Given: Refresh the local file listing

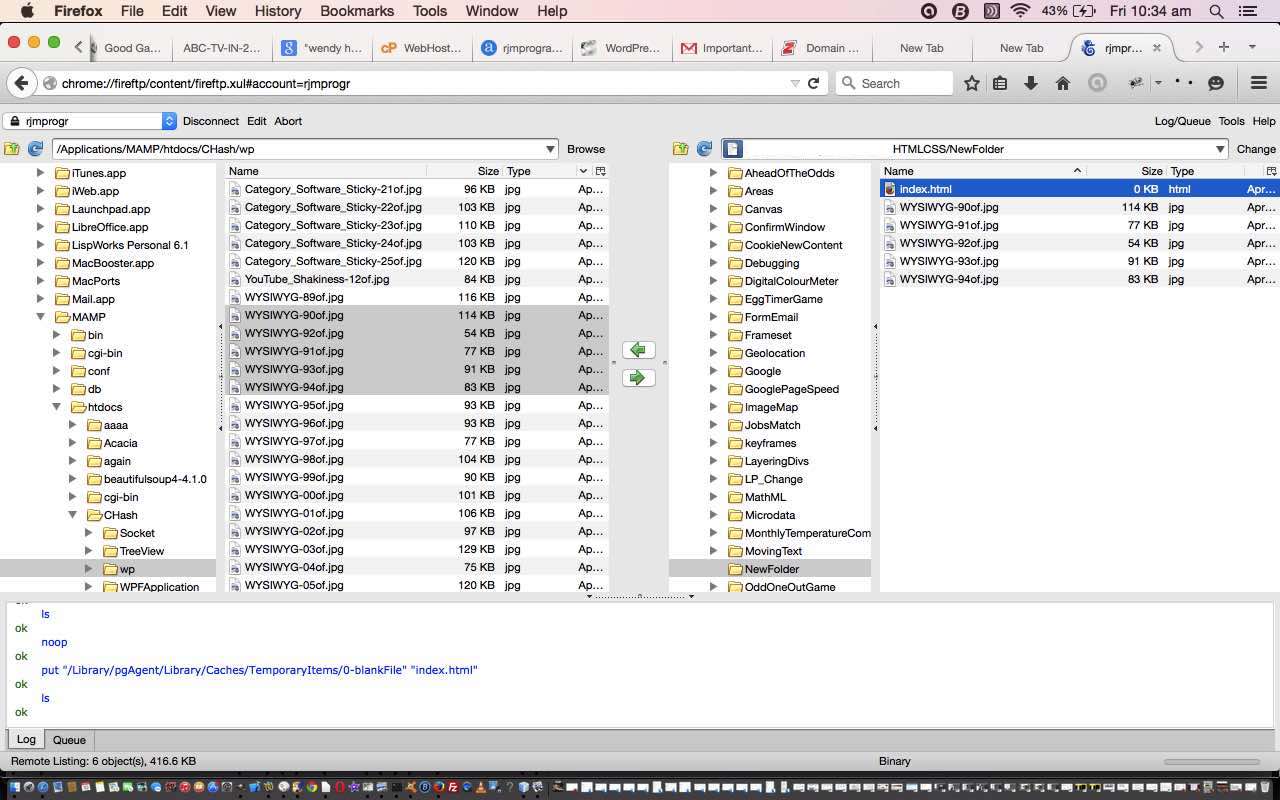Looking at the screenshot, I should coord(35,149).
